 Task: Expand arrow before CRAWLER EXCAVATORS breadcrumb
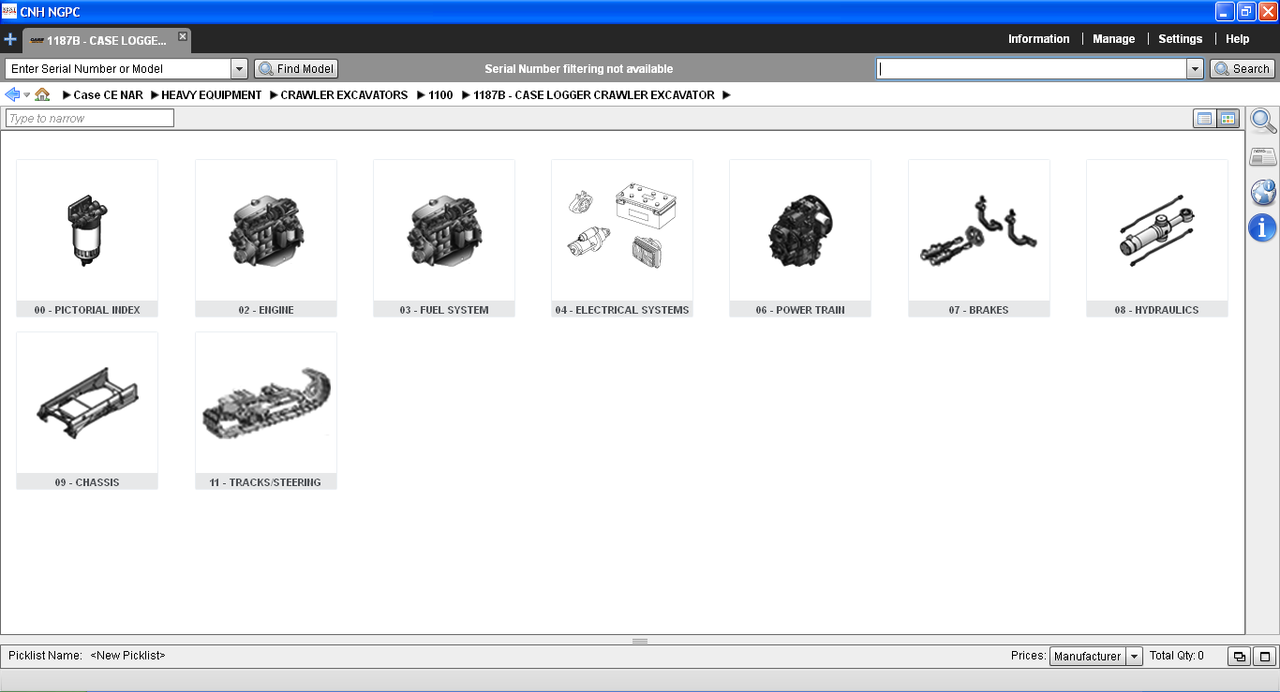(273, 95)
